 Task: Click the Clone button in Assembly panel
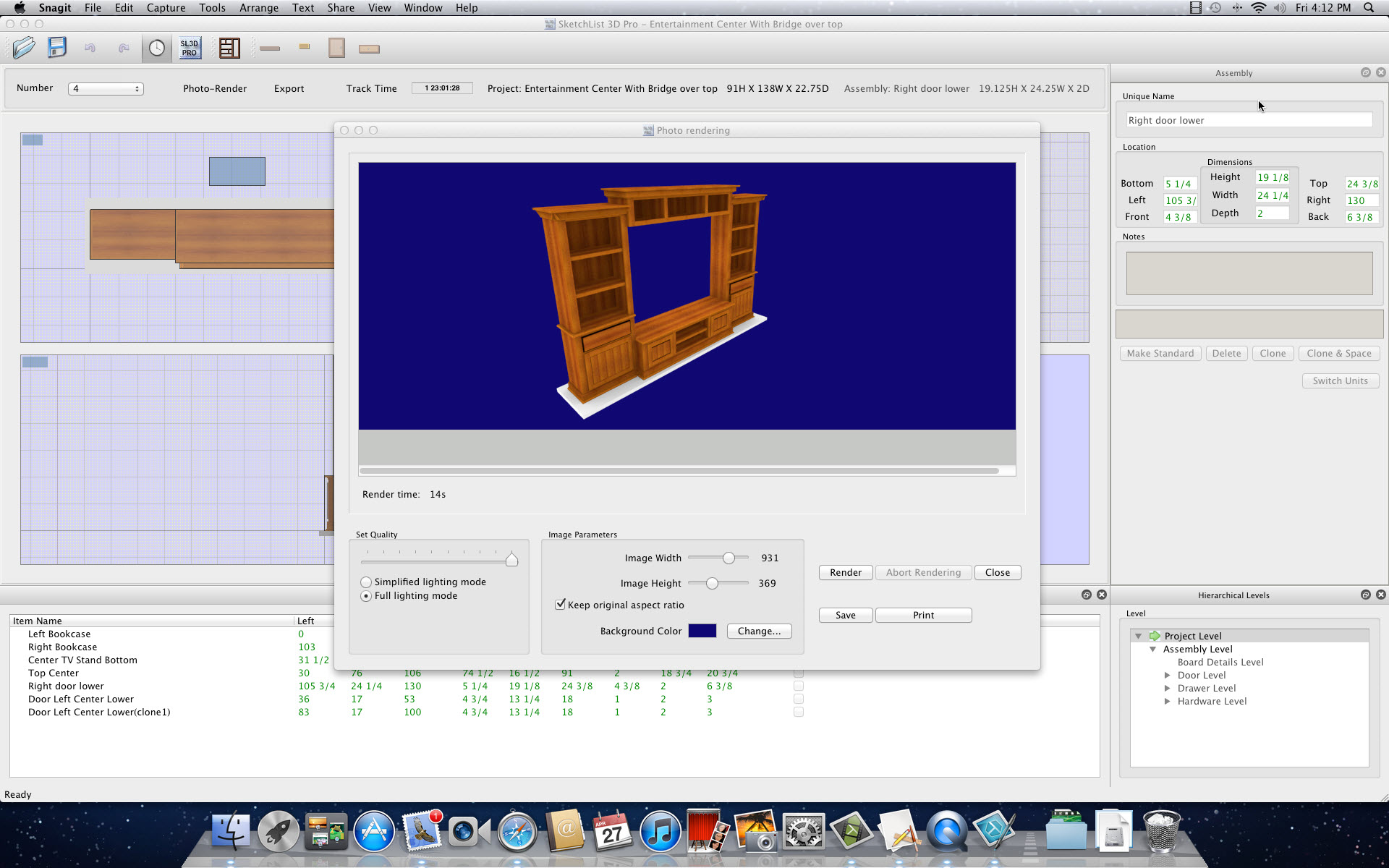(x=1271, y=353)
